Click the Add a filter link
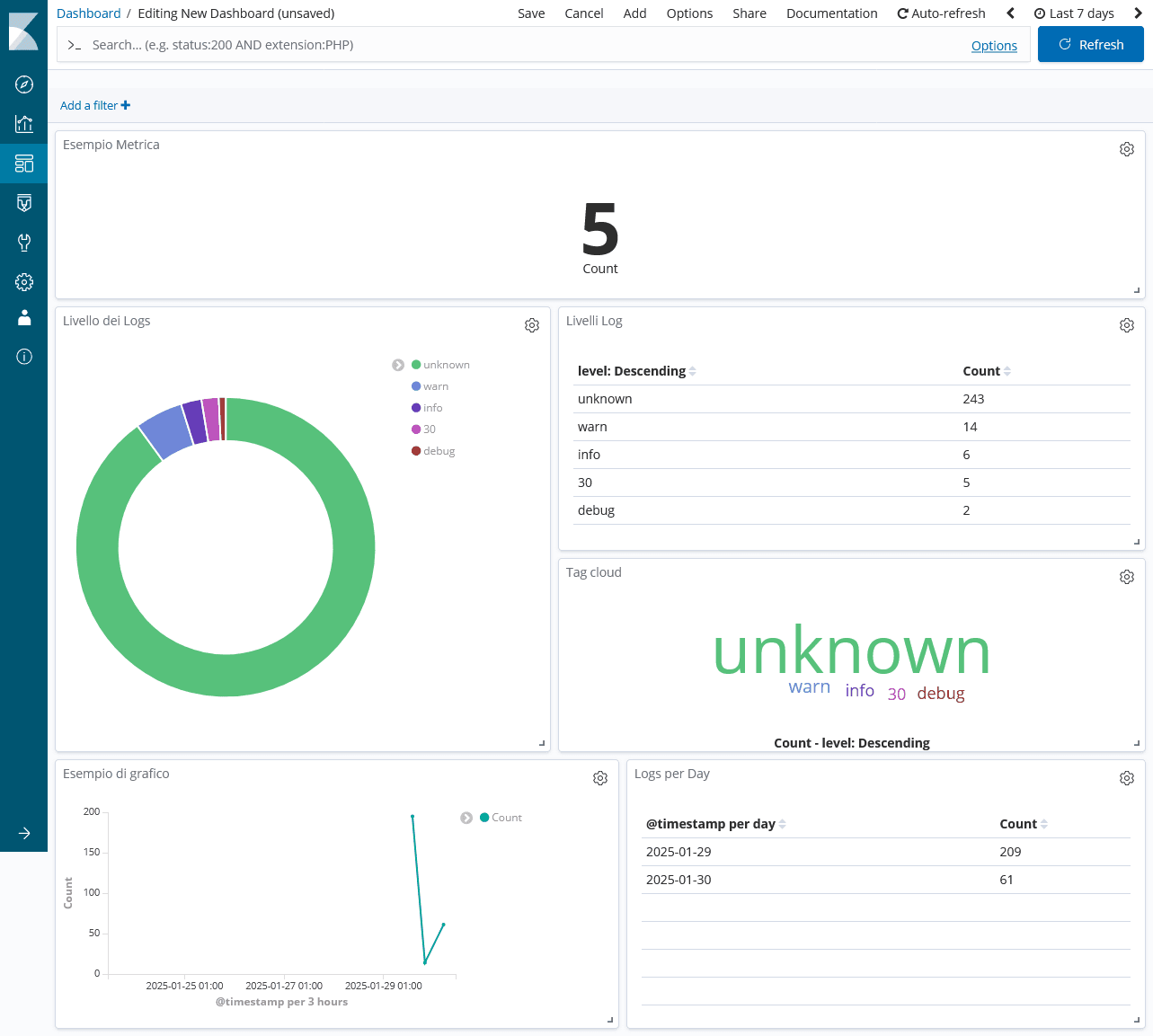Image resolution: width=1153 pixels, height=1036 pixels. coord(94,105)
